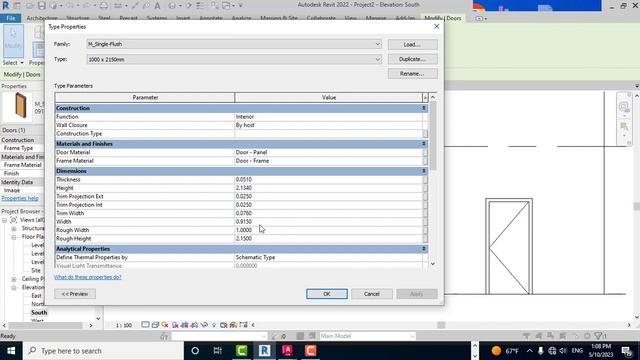Open Visual Style icon on view control bar
The image size is (640, 360).
(155, 325)
